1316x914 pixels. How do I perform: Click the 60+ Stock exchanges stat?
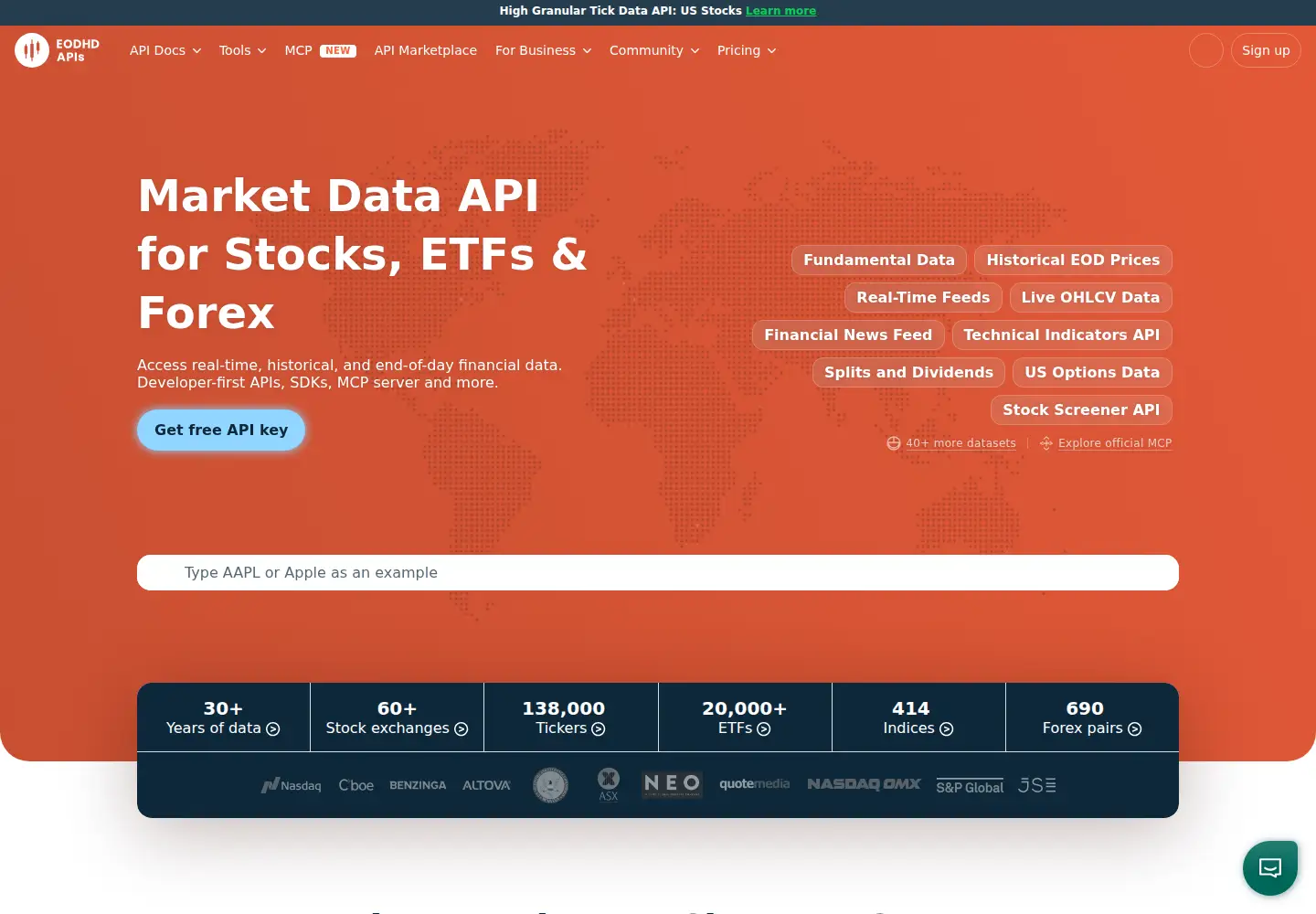(x=397, y=717)
